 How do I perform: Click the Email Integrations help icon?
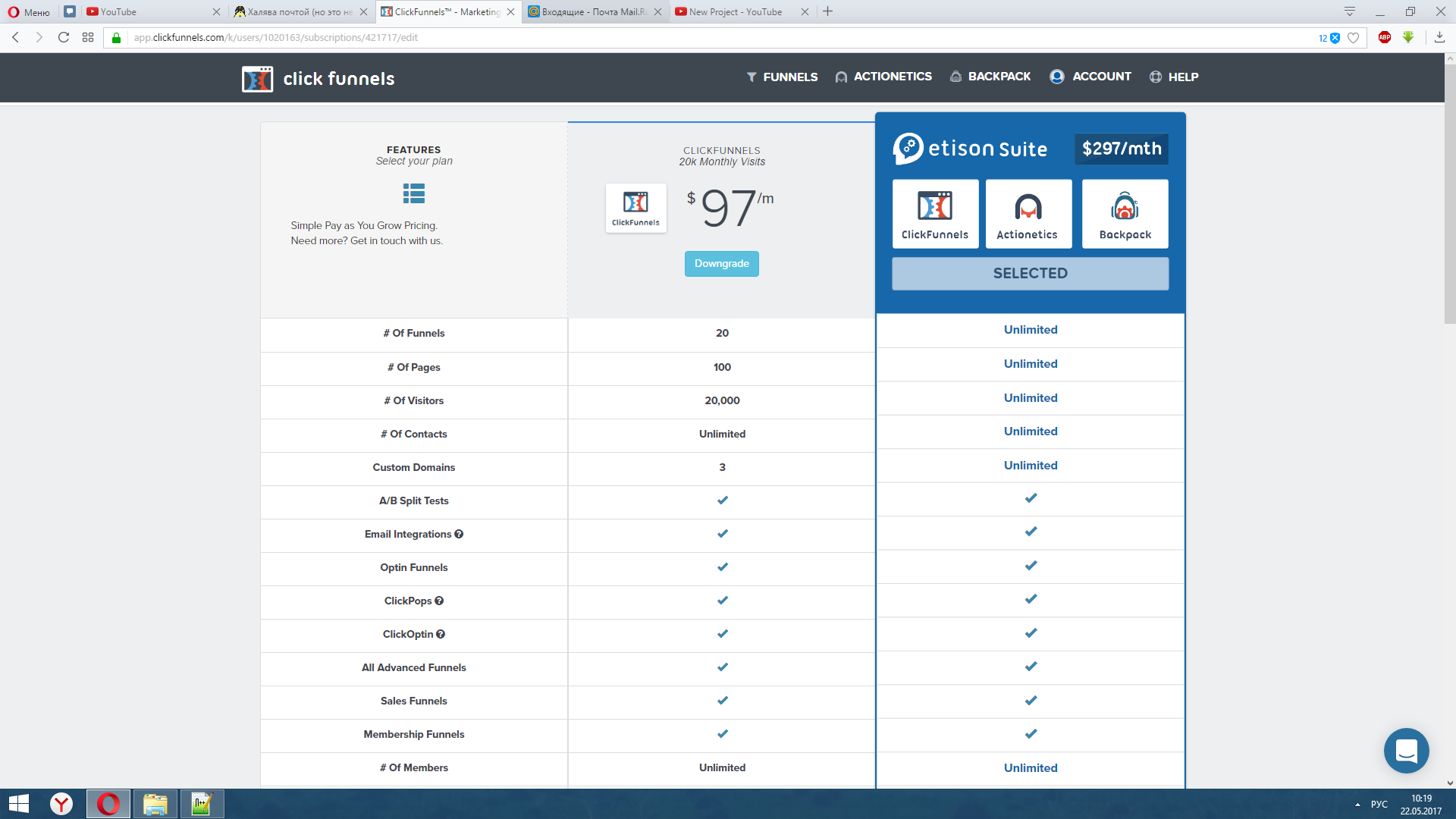tap(459, 535)
